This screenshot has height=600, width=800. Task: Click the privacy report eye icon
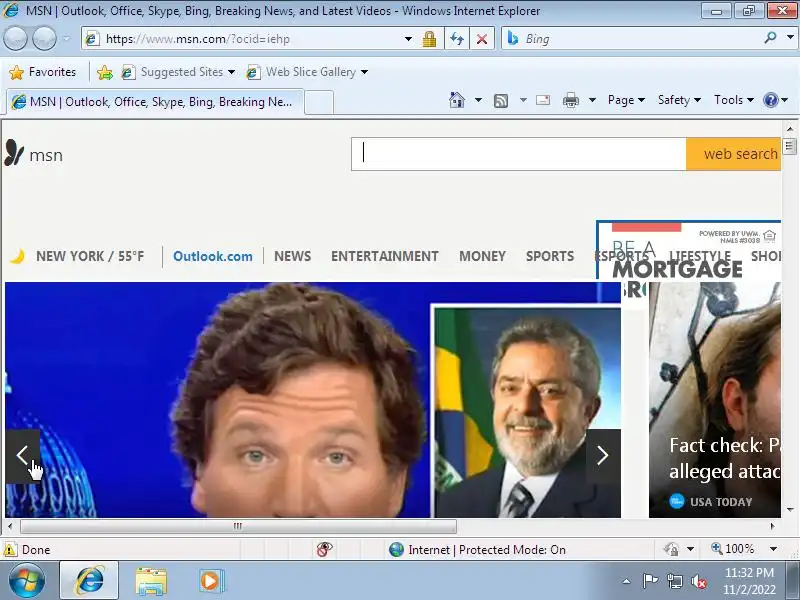[x=324, y=549]
